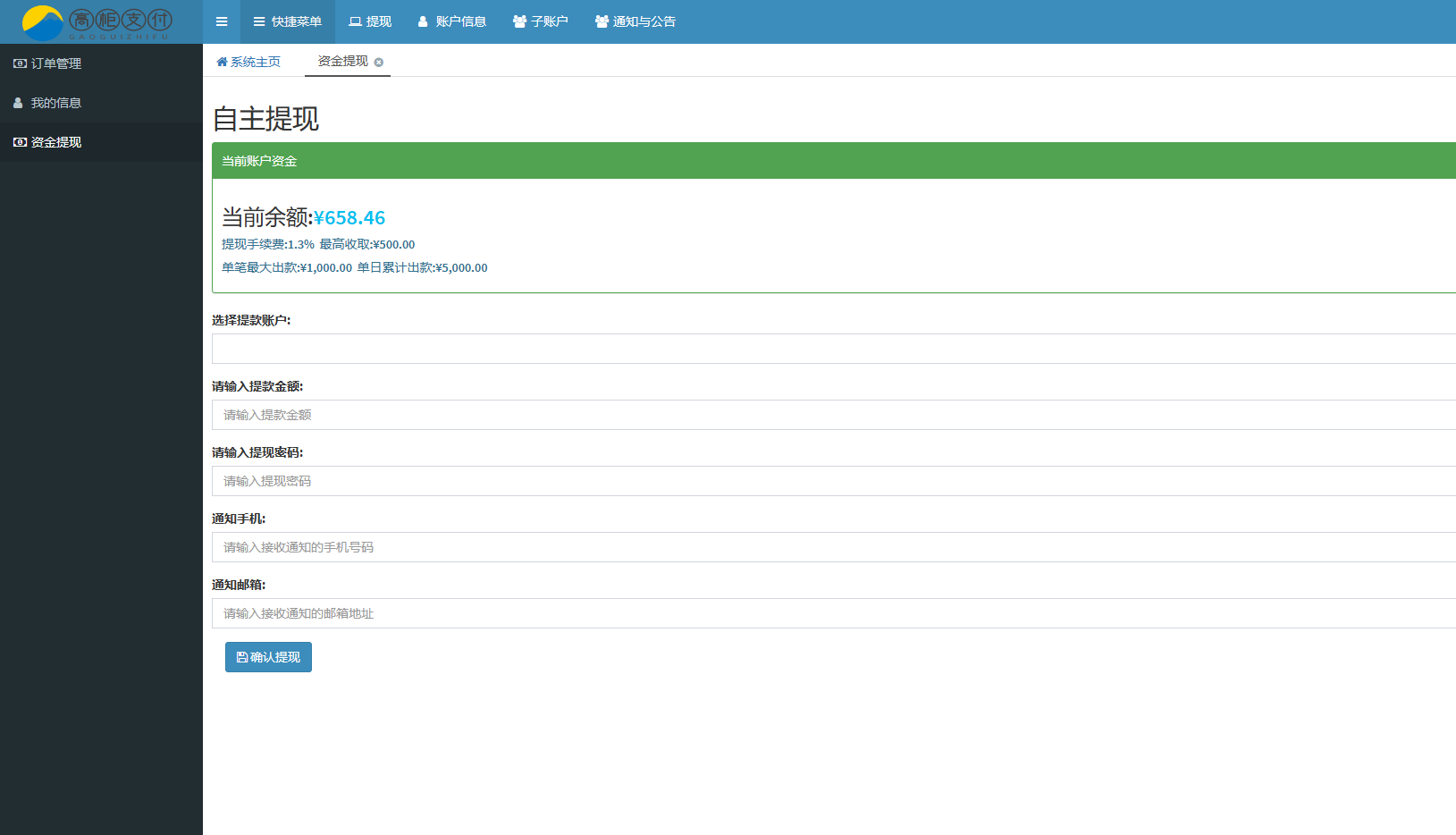Screen dimensions: 1456x835
Task: Open 提现 in the top navigation
Action: pyautogui.click(x=370, y=21)
